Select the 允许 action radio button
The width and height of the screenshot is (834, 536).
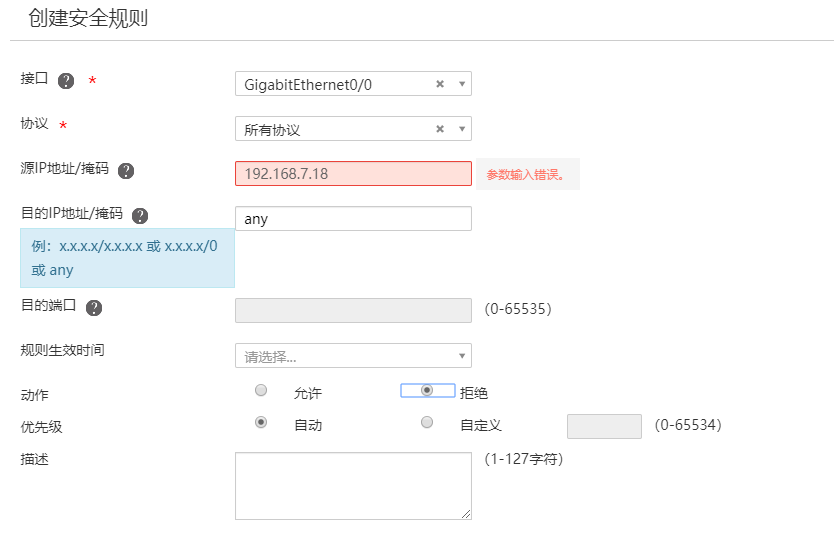[262, 390]
